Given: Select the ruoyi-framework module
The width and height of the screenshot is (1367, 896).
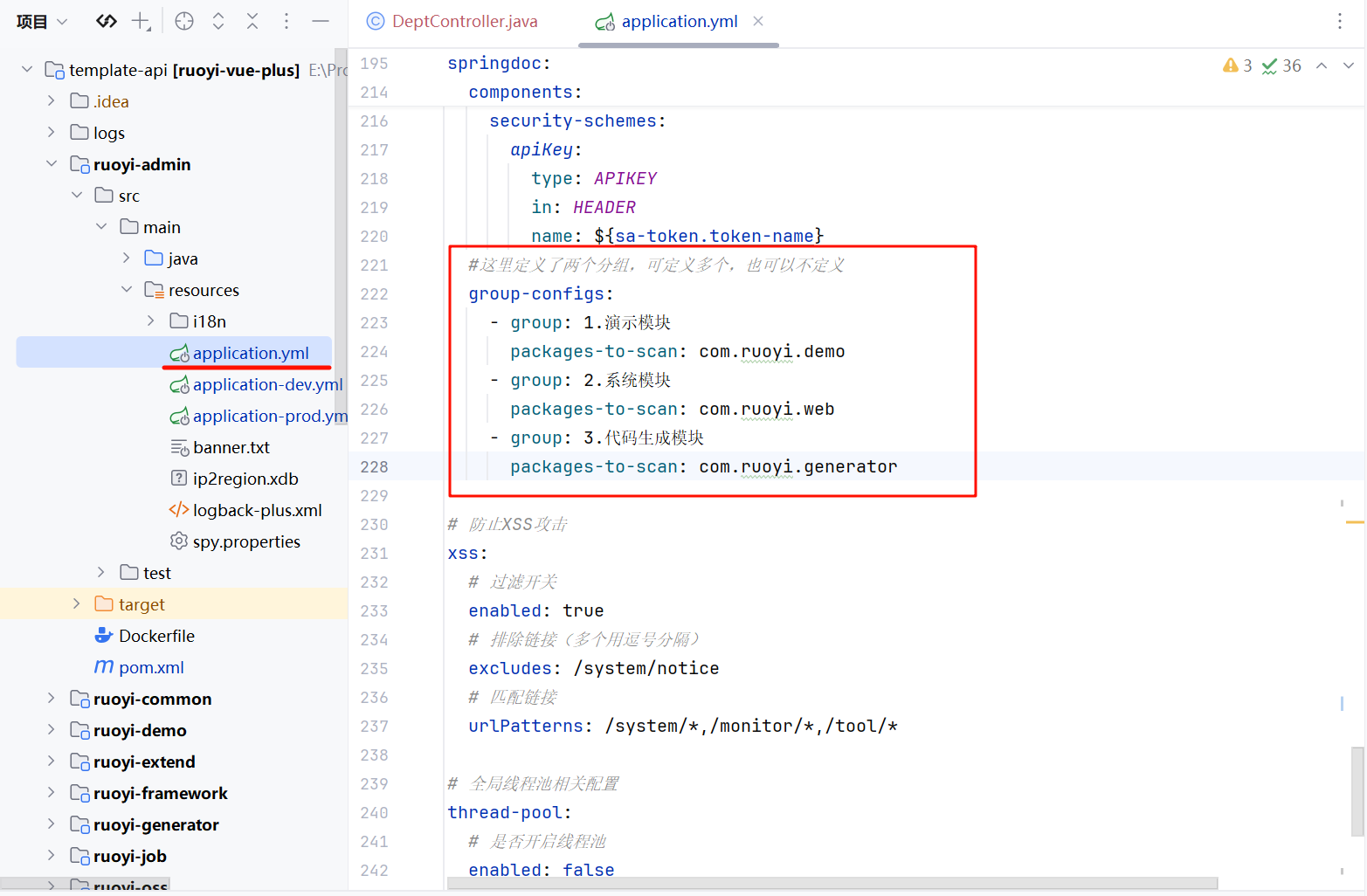Looking at the screenshot, I should (x=160, y=793).
